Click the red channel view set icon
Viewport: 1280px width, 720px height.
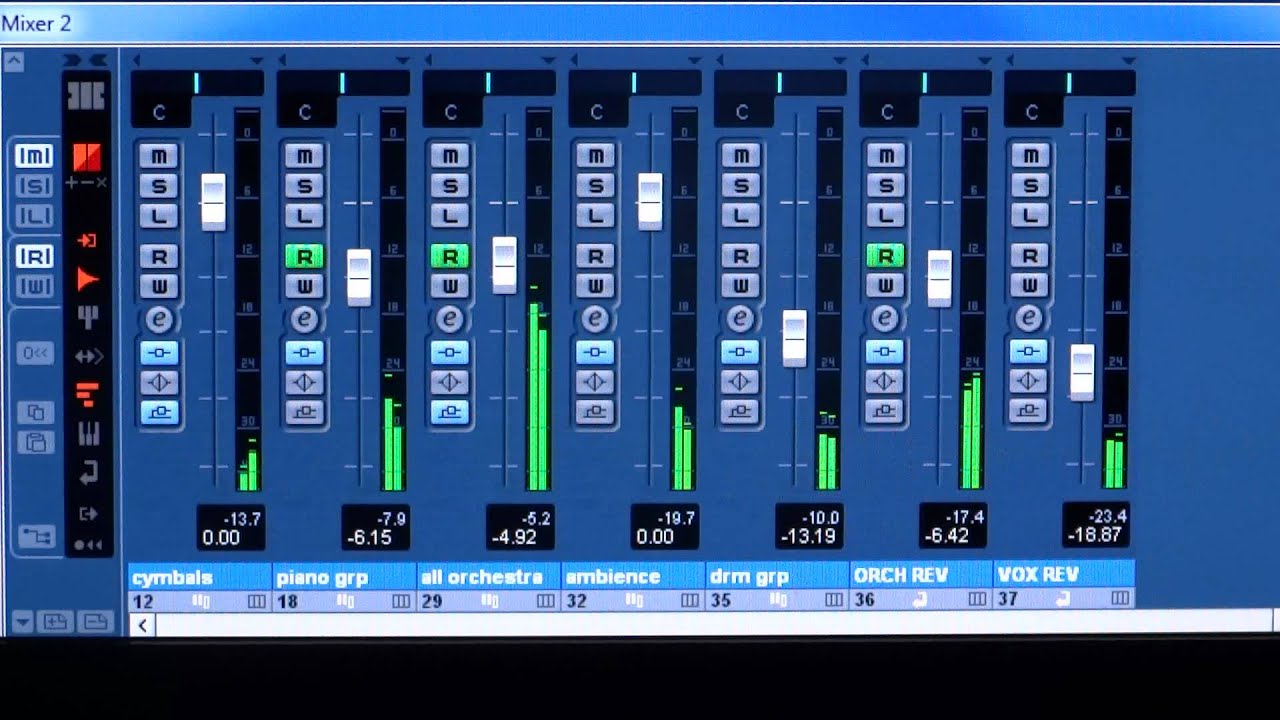pyautogui.click(x=87, y=158)
